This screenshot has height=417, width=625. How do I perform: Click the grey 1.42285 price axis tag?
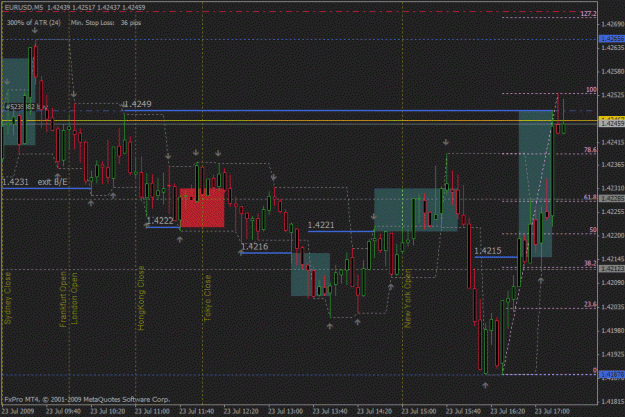tap(612, 199)
